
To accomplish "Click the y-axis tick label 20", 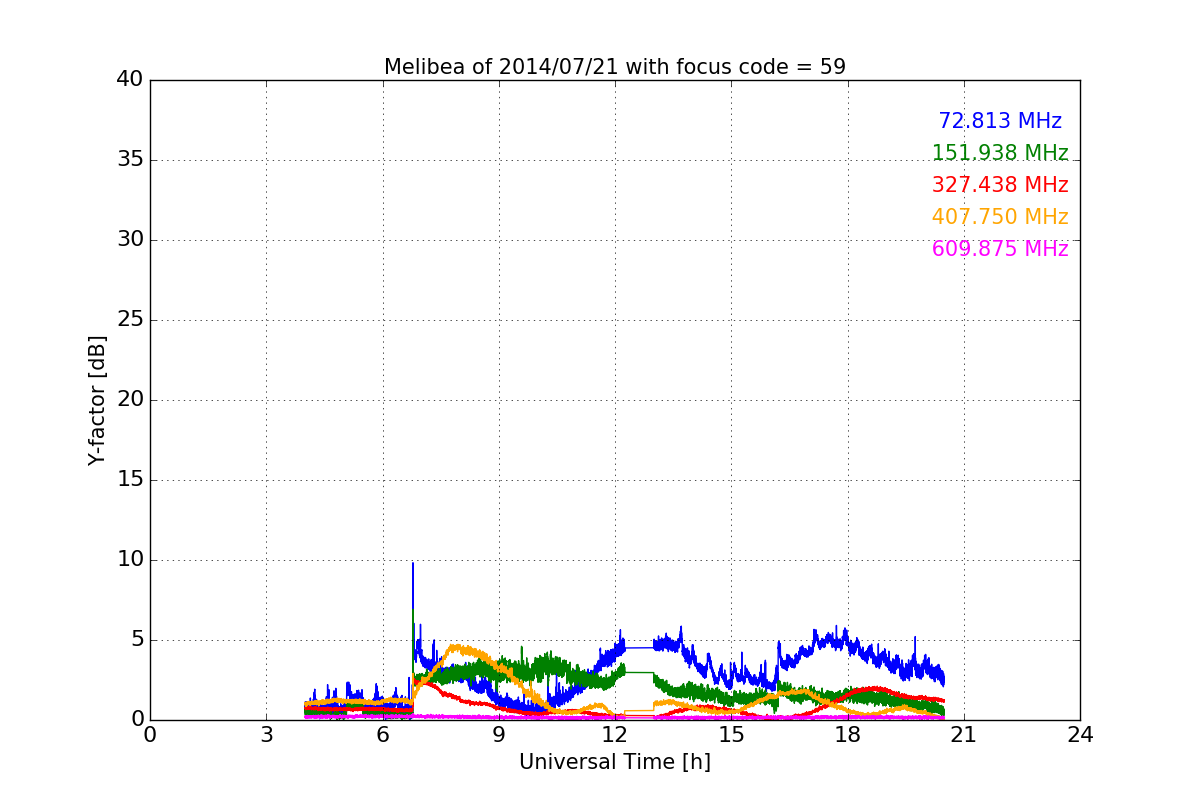I will (x=130, y=400).
